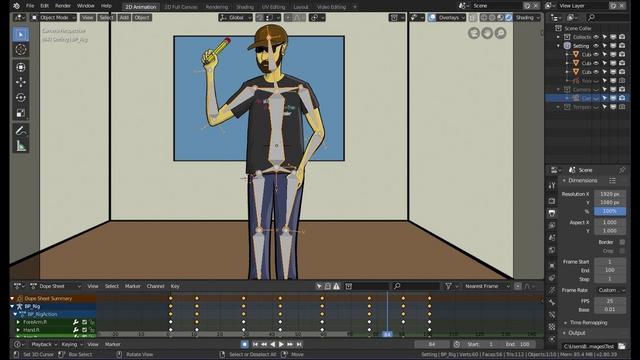Pin the Scene properties context
Image resolution: width=640 pixels, height=360 pixels.
point(622,170)
